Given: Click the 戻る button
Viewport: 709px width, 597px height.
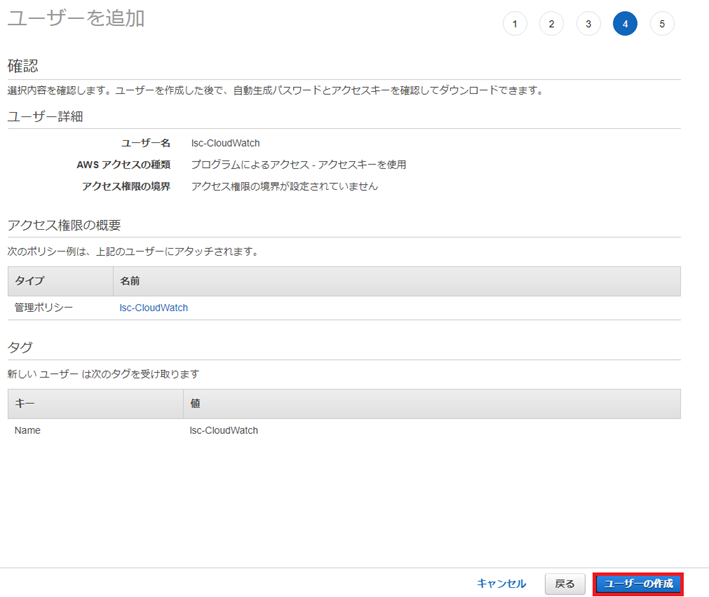Looking at the screenshot, I should pos(565,584).
